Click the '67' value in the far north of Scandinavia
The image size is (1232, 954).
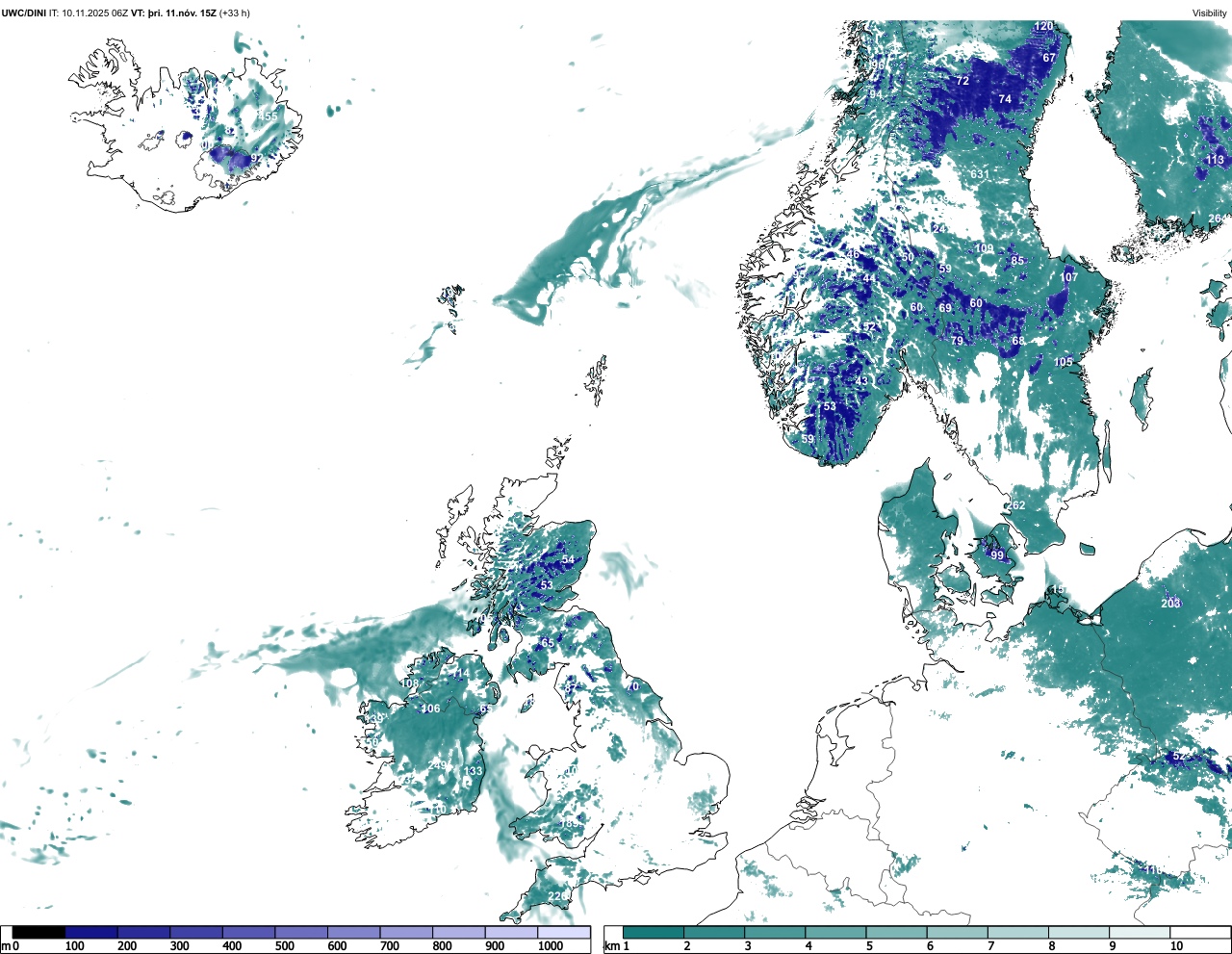(1049, 58)
